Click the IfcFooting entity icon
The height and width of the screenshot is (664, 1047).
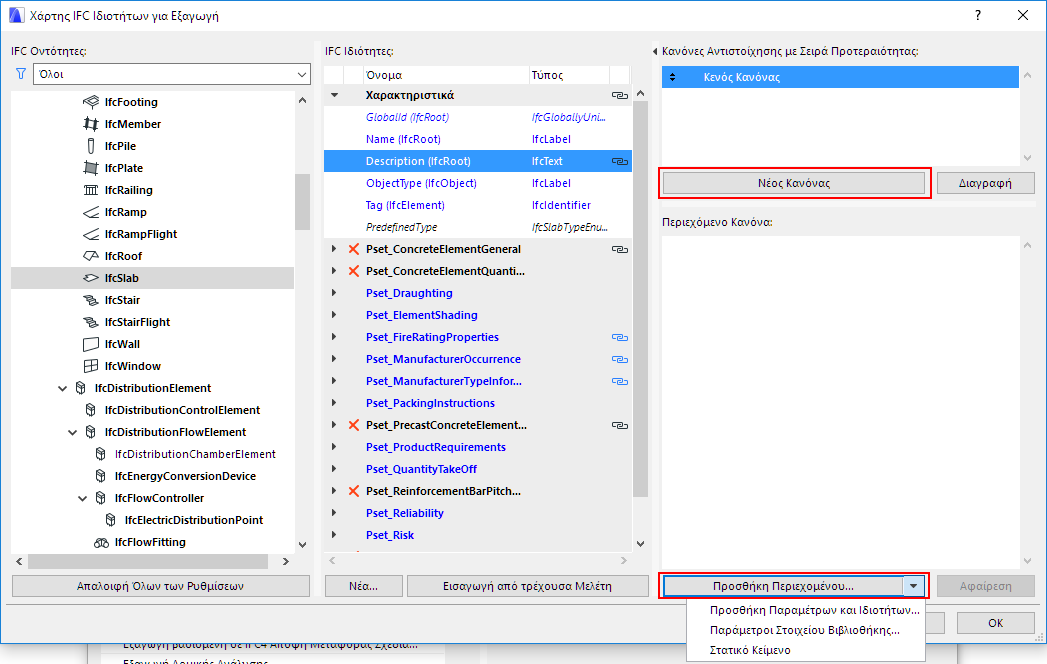[x=91, y=102]
